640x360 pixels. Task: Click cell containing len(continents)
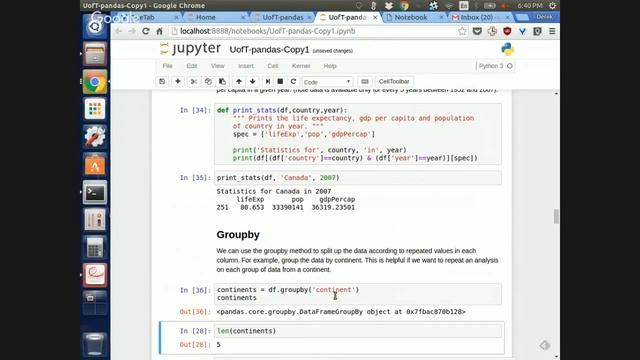[358, 331]
